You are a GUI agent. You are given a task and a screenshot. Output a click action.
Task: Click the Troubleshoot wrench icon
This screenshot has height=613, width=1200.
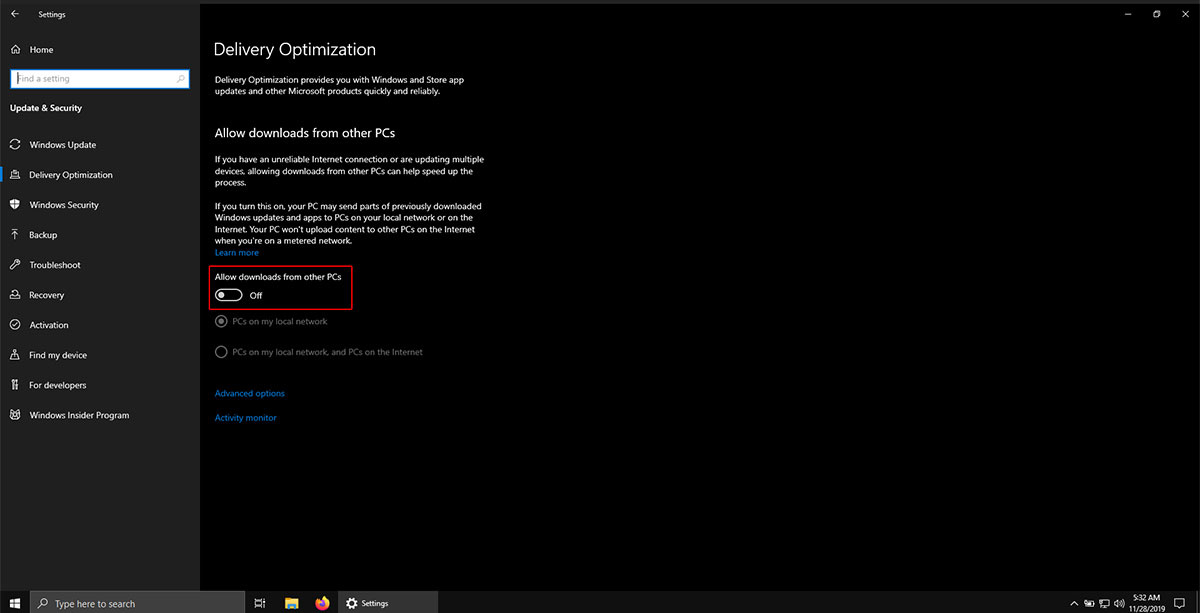point(15,265)
